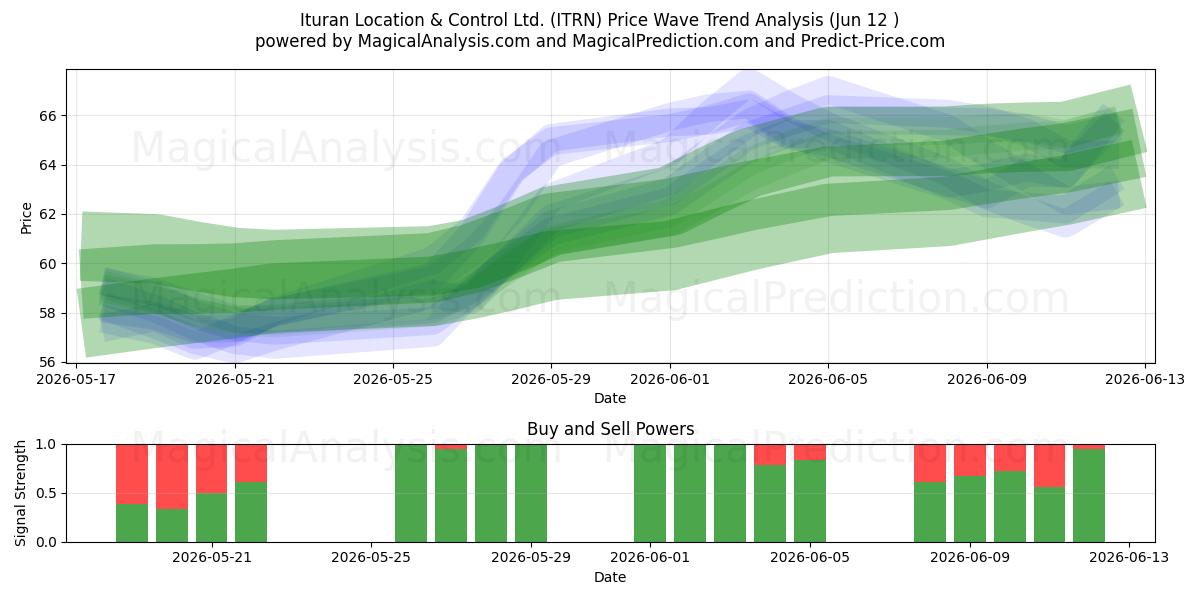Click the MagicalAnalysis.com subtitle line

600,41
